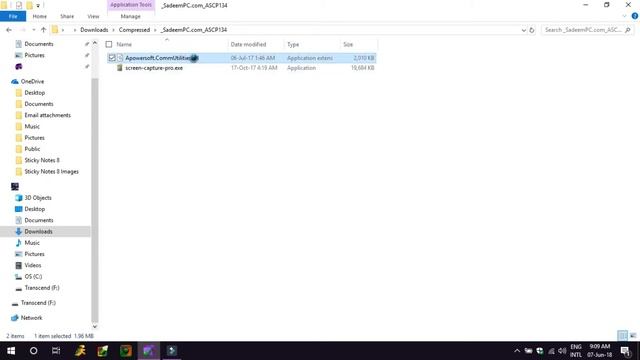Image resolution: width=640 pixels, height=360 pixels.
Task: Uncheck the Apowersoft.CommUtilities file checkbox
Action: (112, 58)
